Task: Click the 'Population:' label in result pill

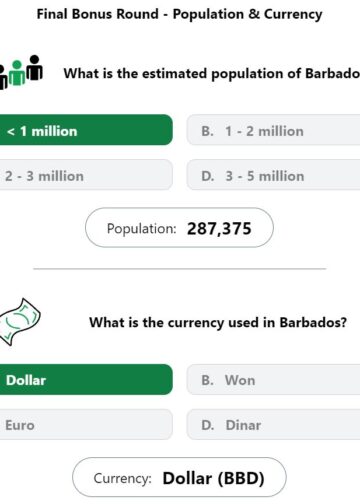Action: pyautogui.click(x=141, y=229)
